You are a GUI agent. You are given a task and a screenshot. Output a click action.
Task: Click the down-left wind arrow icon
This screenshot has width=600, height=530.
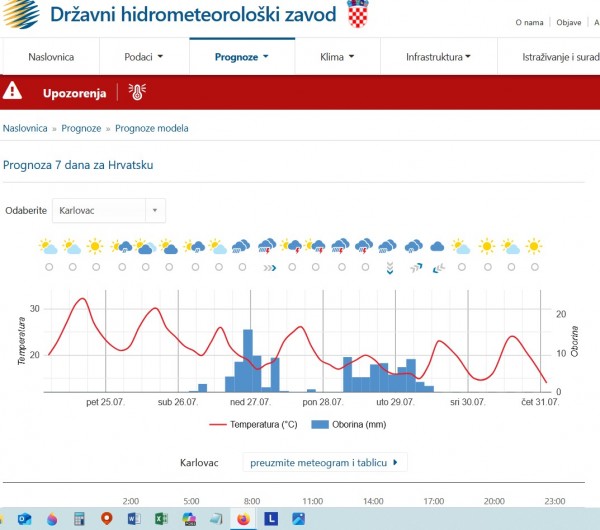[439, 268]
